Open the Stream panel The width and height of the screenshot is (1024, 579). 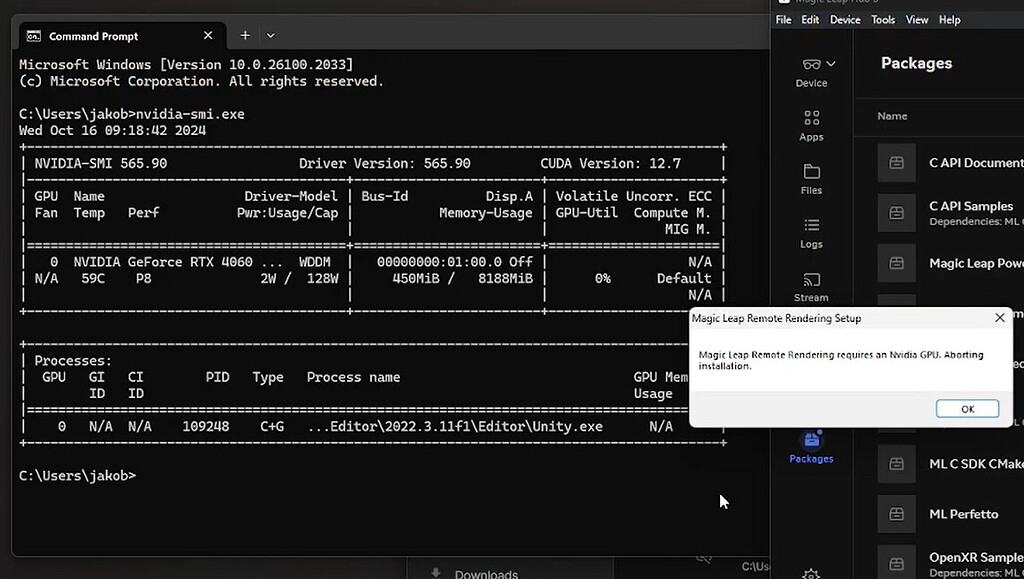click(811, 287)
